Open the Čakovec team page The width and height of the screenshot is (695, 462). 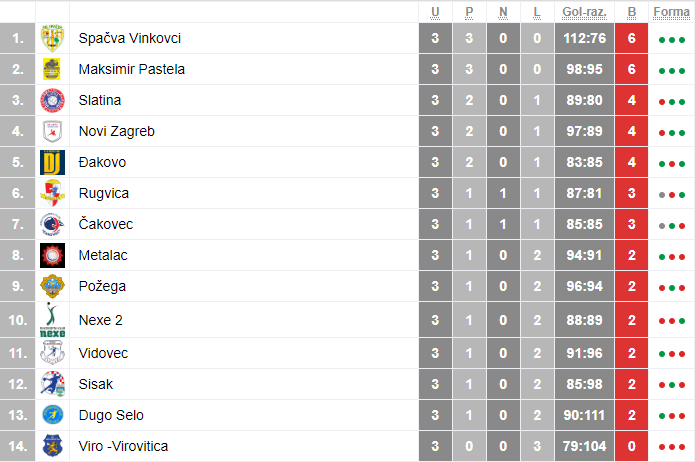[105, 224]
